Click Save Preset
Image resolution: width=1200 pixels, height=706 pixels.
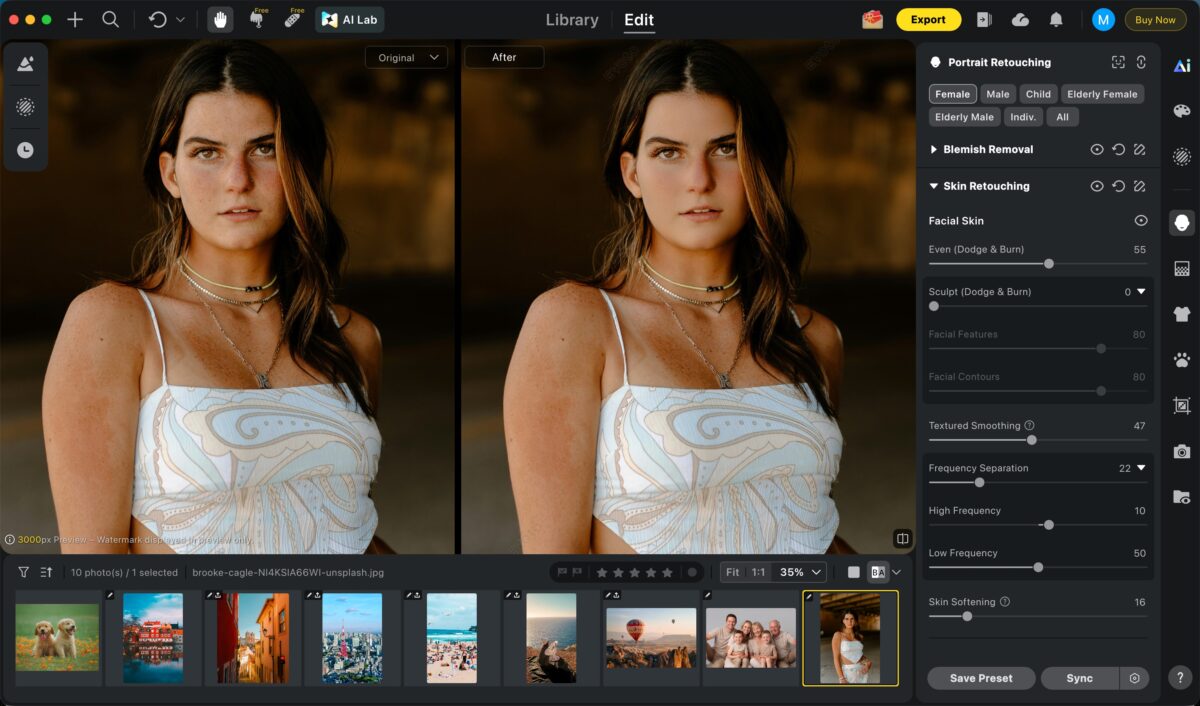coord(980,678)
